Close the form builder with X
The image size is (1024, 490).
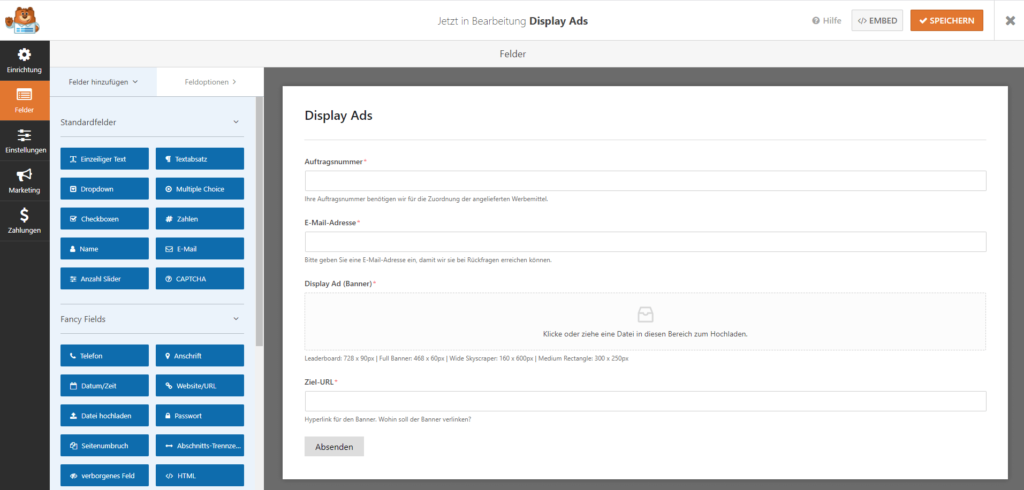pos(1010,21)
